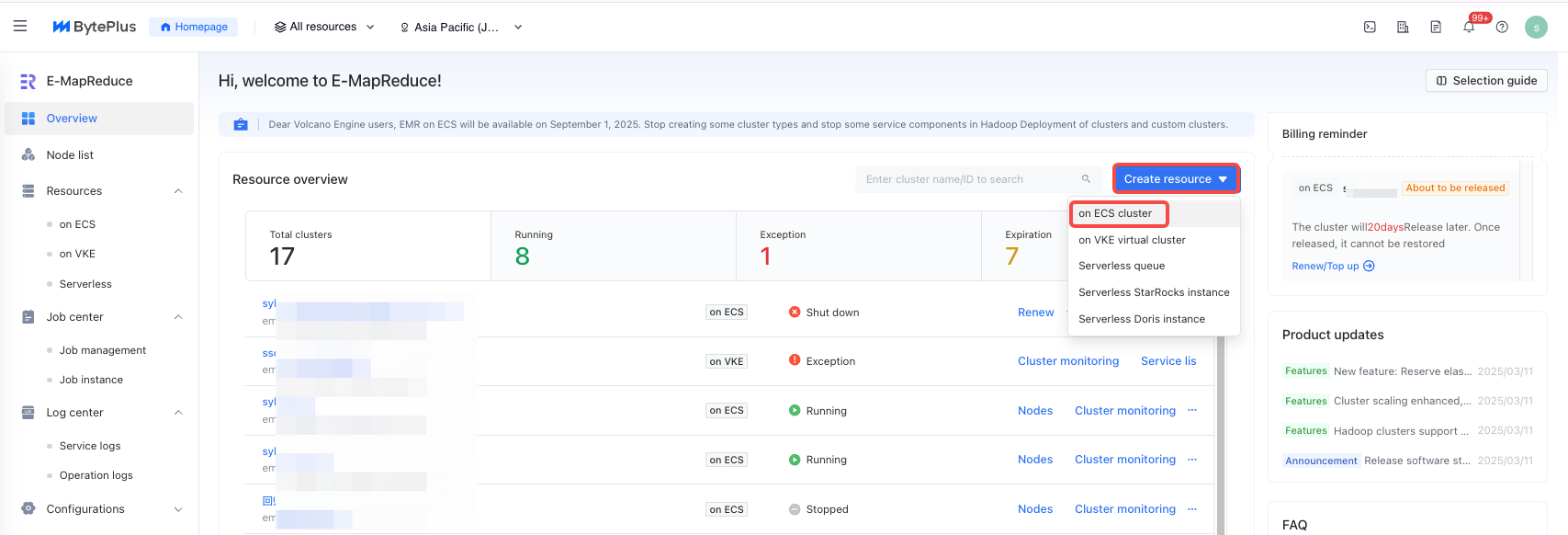Click the billing icon in top bar

click(x=1403, y=28)
